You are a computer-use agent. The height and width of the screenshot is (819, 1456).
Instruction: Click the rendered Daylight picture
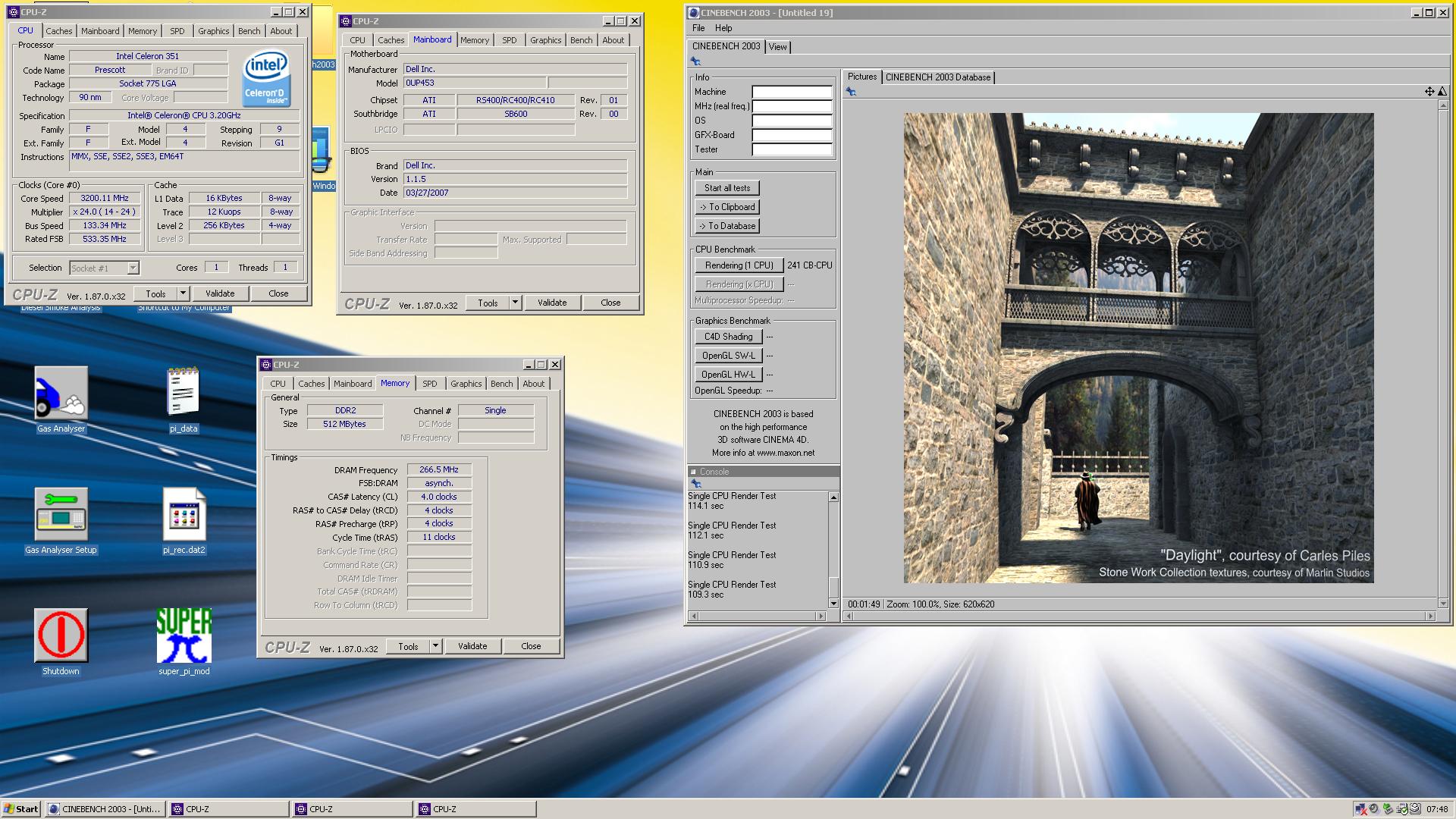[x=1138, y=348]
